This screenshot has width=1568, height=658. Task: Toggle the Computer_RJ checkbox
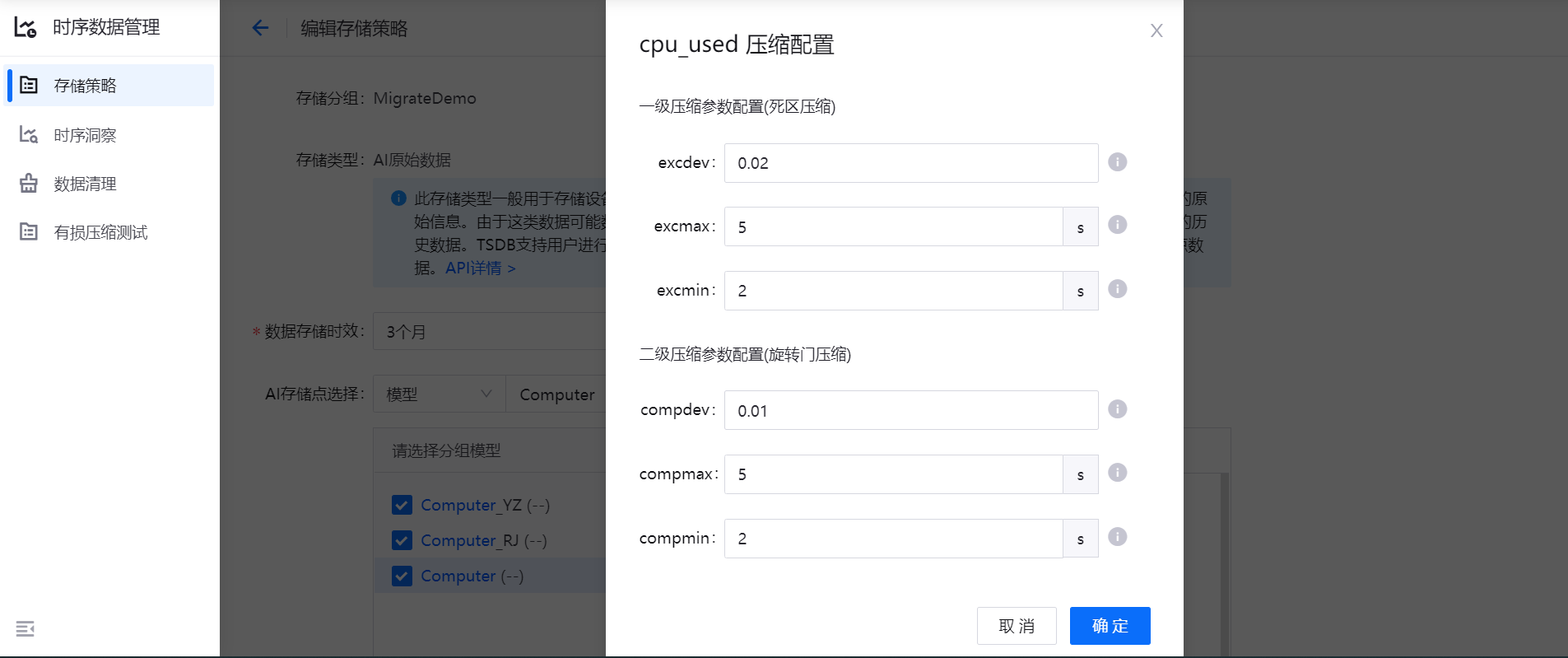click(x=402, y=540)
